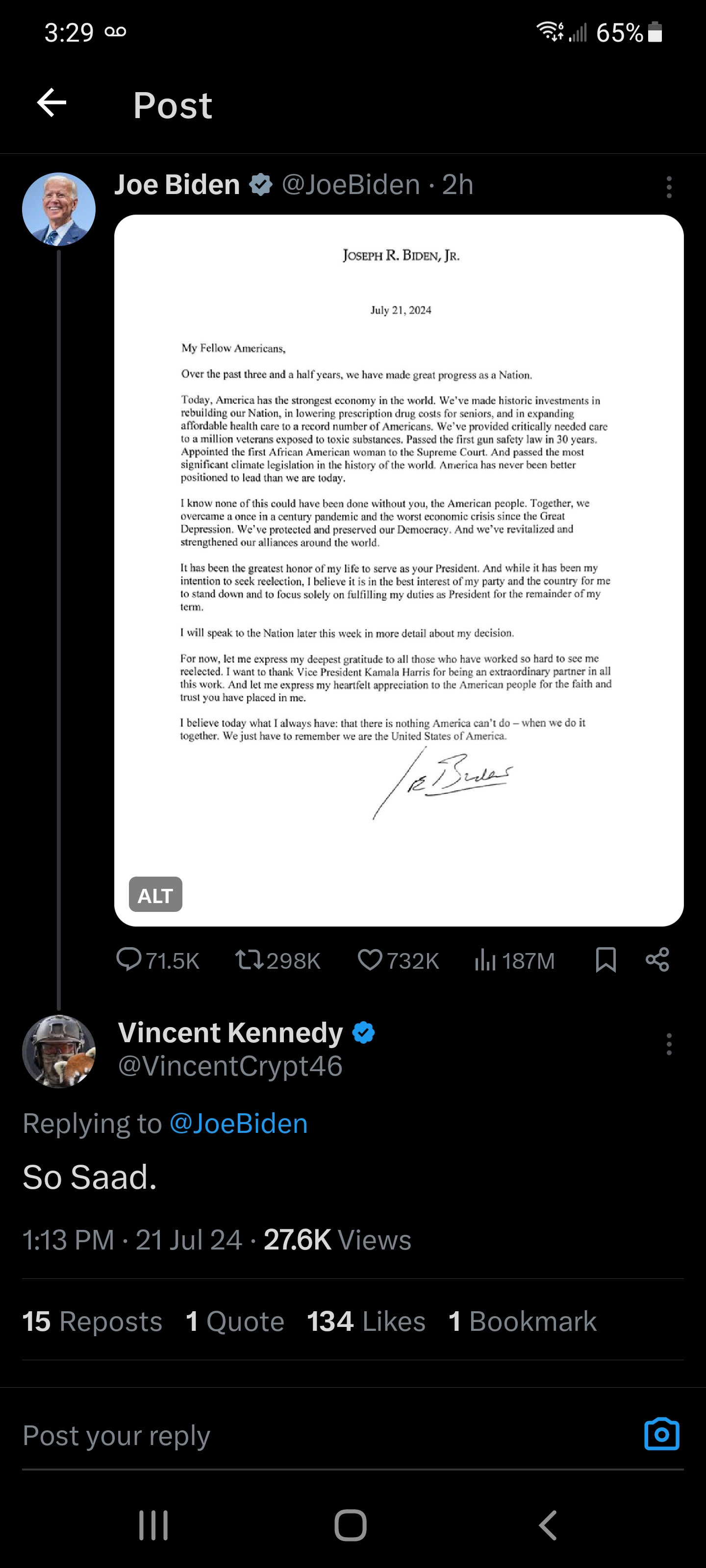
Task: View the 134 Likes list
Action: (365, 1322)
